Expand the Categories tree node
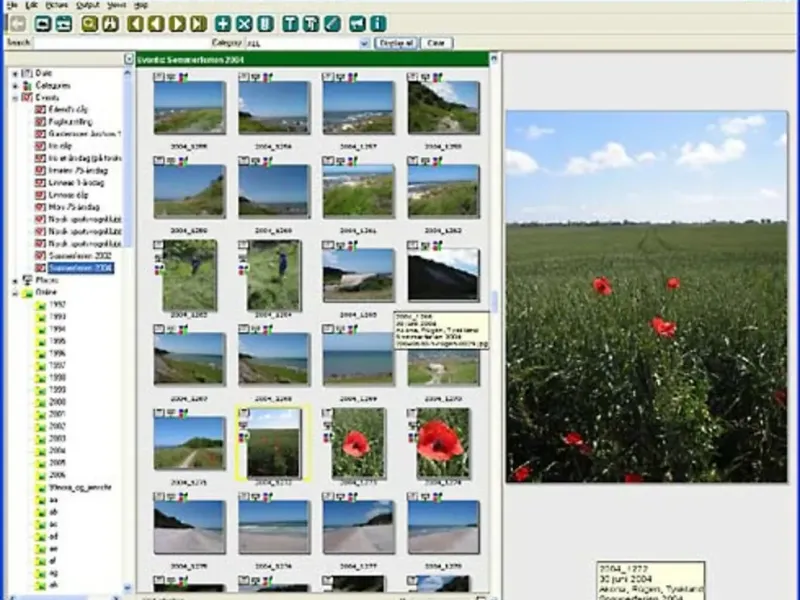The image size is (800, 600). click(15, 86)
